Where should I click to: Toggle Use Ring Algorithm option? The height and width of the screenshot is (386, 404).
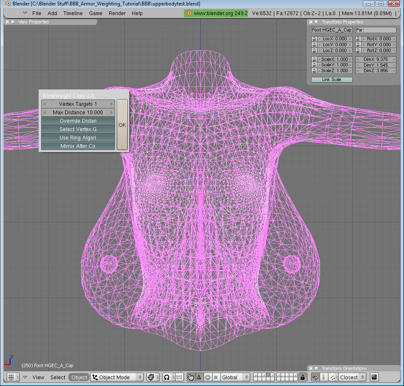click(78, 138)
